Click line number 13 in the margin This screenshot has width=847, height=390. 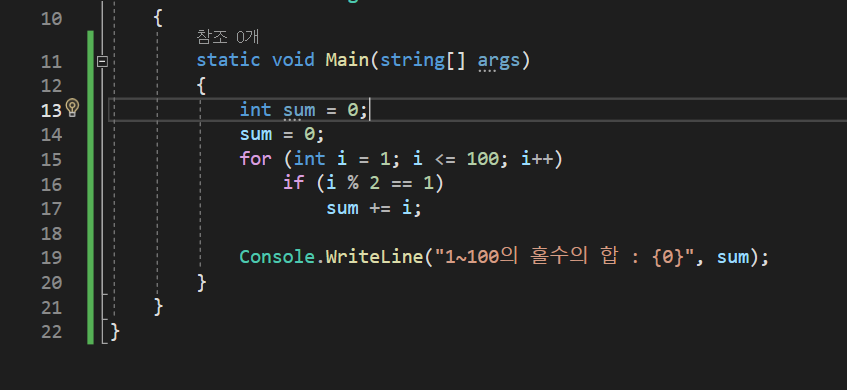coord(52,110)
